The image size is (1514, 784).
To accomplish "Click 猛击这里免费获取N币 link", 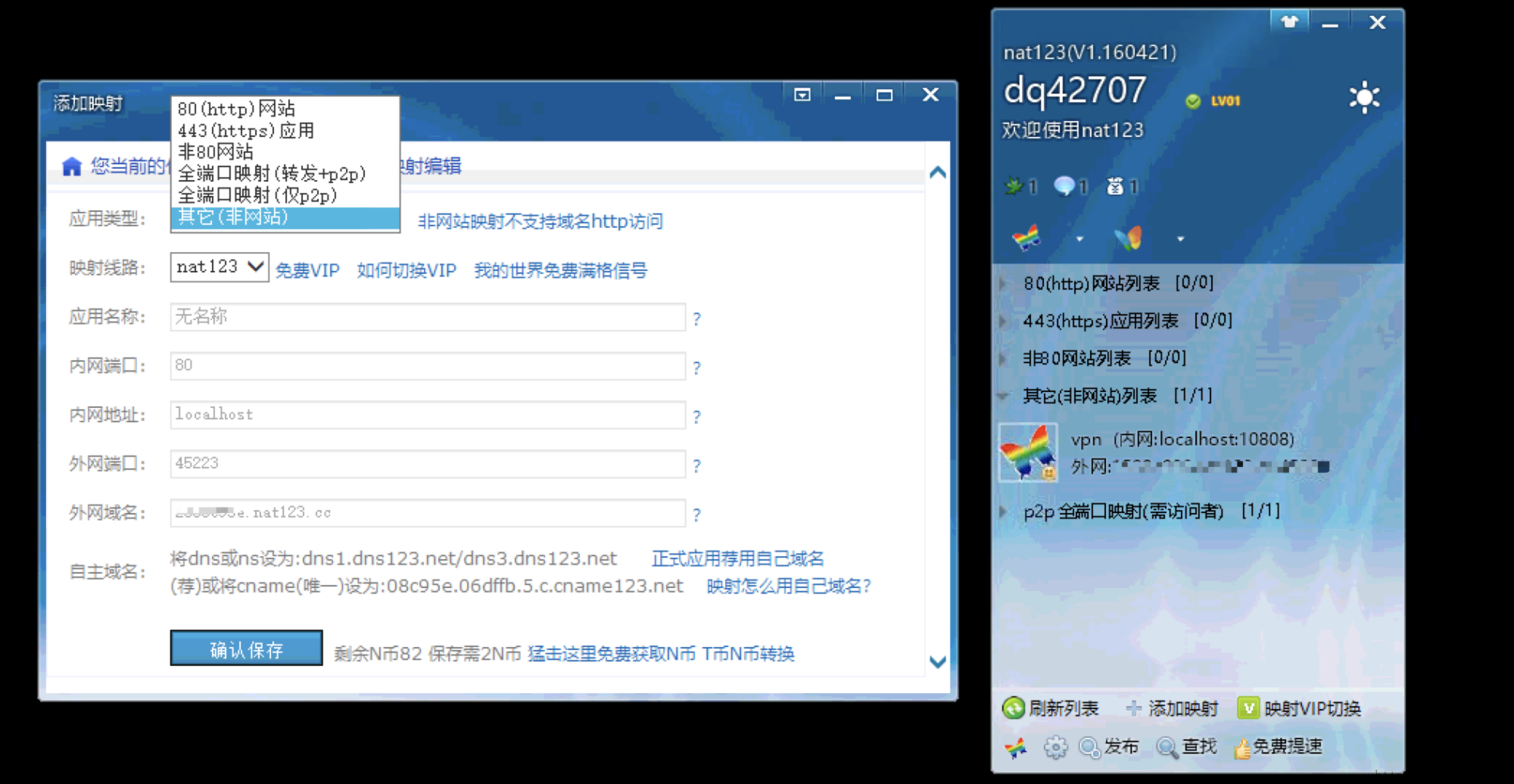I will (611, 654).
